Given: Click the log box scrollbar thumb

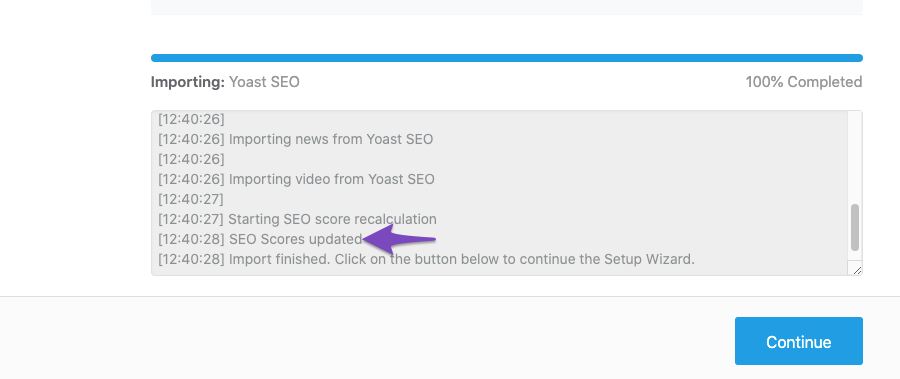Looking at the screenshot, I should click(855, 227).
